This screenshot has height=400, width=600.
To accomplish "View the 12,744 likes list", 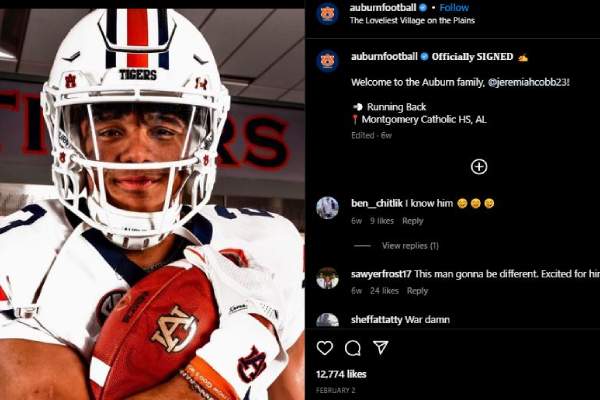I will 342,374.
